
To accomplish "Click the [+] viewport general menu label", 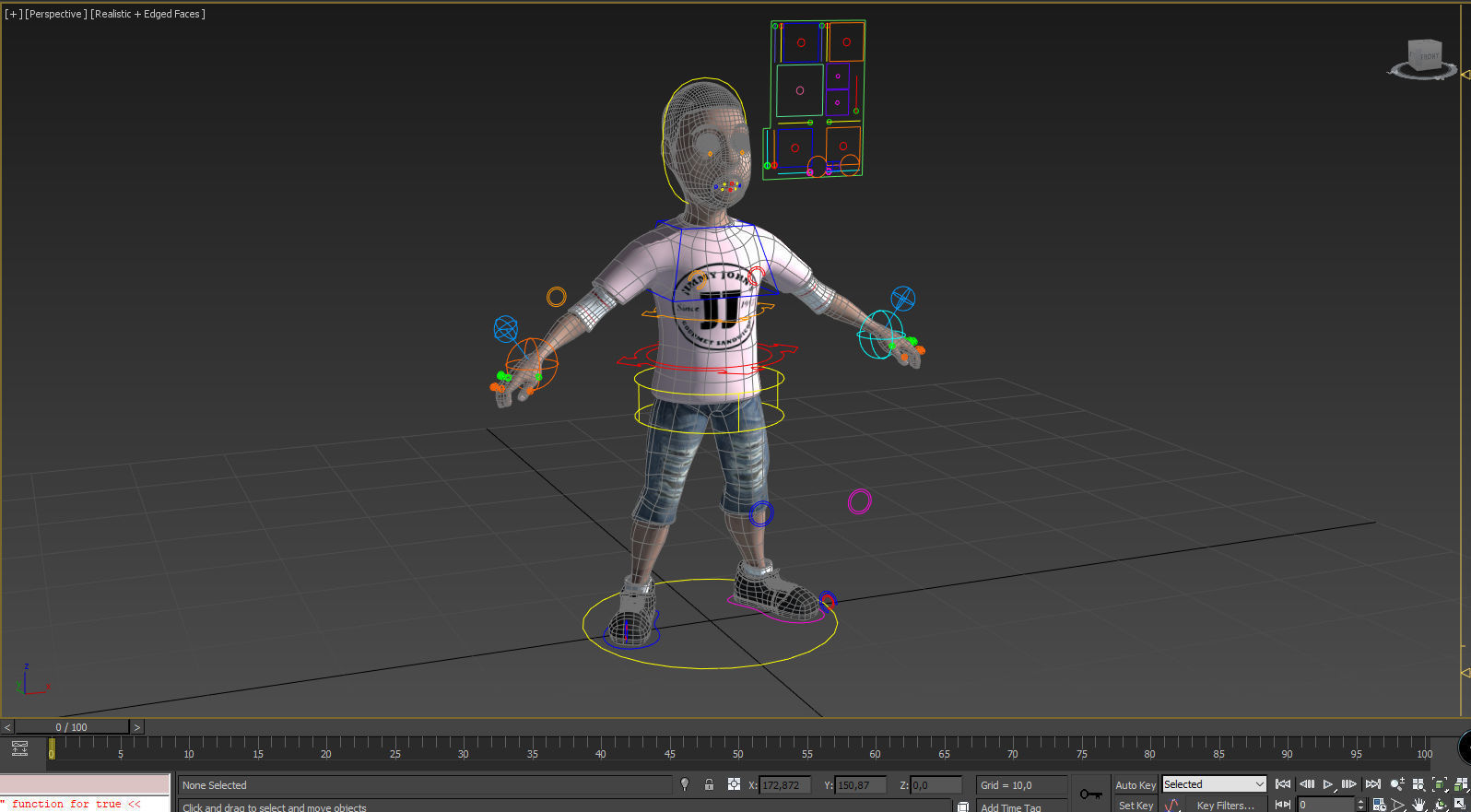I will [x=13, y=14].
